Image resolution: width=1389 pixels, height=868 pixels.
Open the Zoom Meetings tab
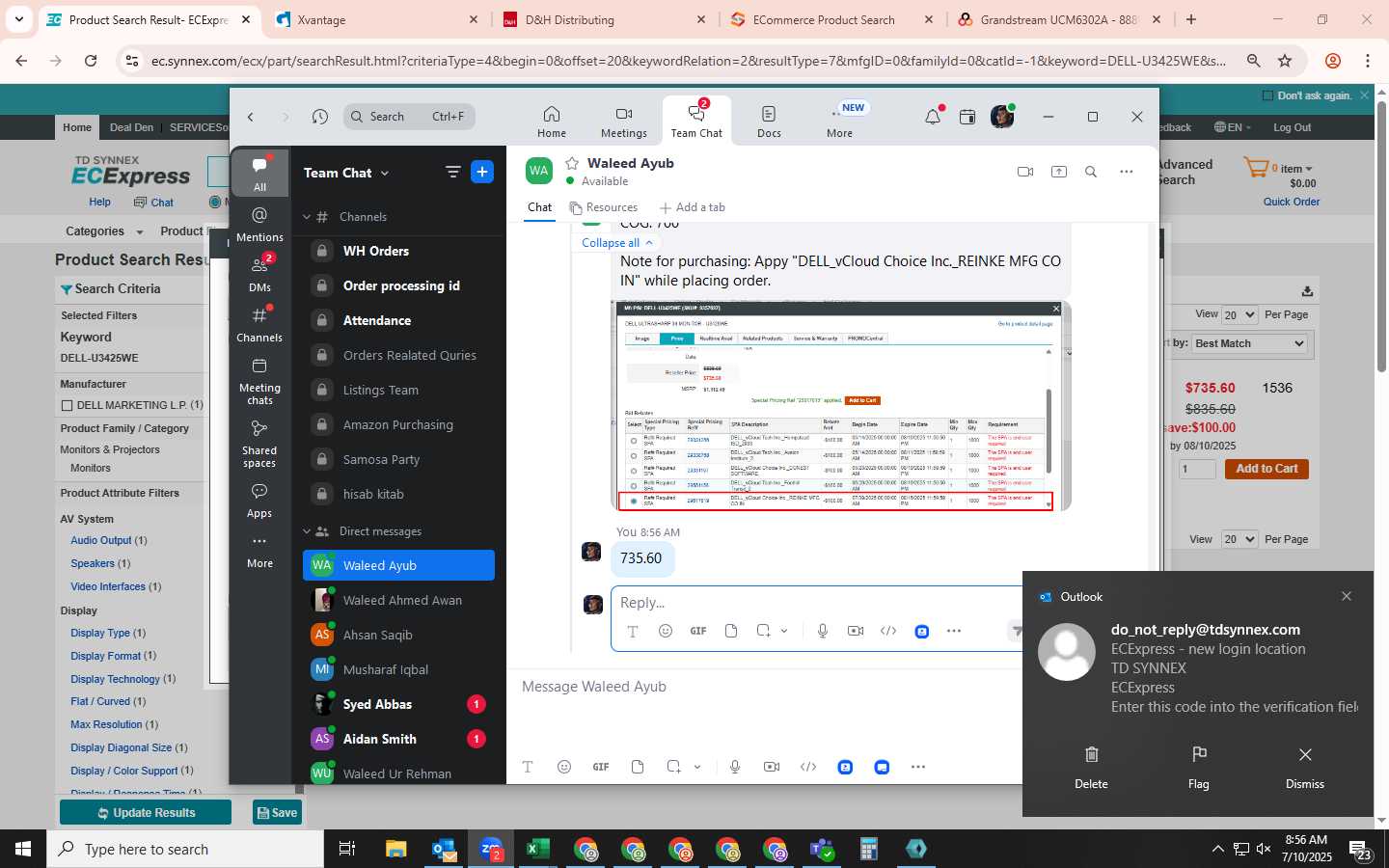tap(624, 122)
